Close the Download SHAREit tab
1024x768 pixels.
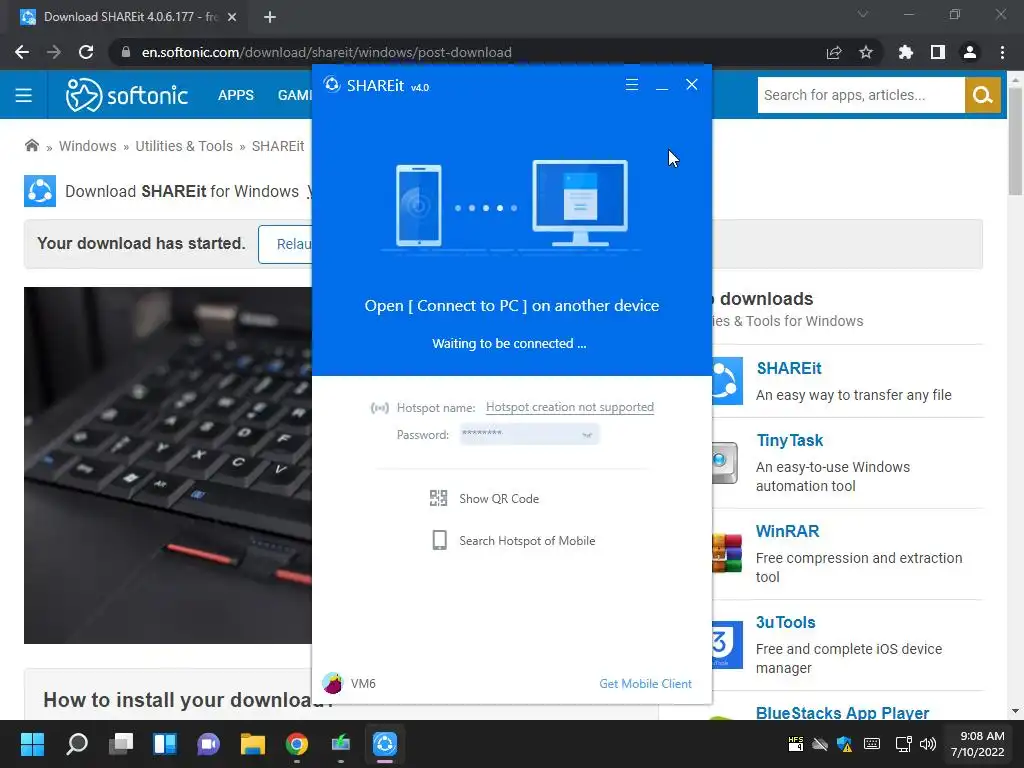pos(232,17)
